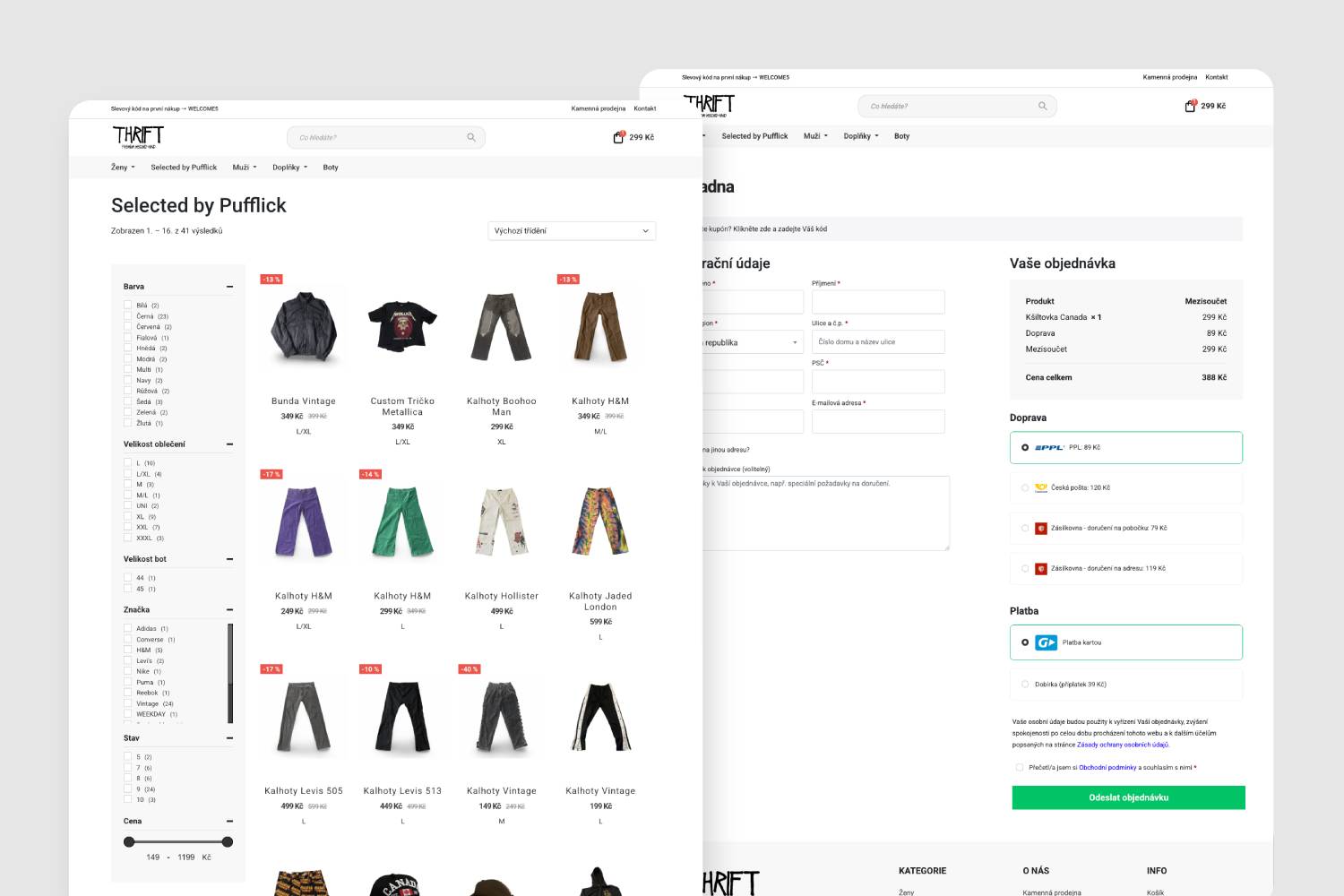Expand the Ženy menu dropdown
This screenshot has height=896, width=1344.
[x=123, y=168]
